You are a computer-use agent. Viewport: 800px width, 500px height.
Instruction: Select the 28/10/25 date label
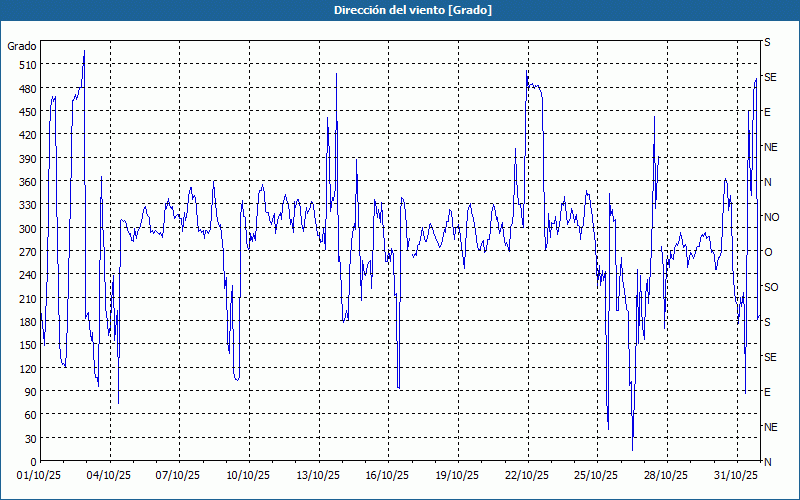pos(665,475)
